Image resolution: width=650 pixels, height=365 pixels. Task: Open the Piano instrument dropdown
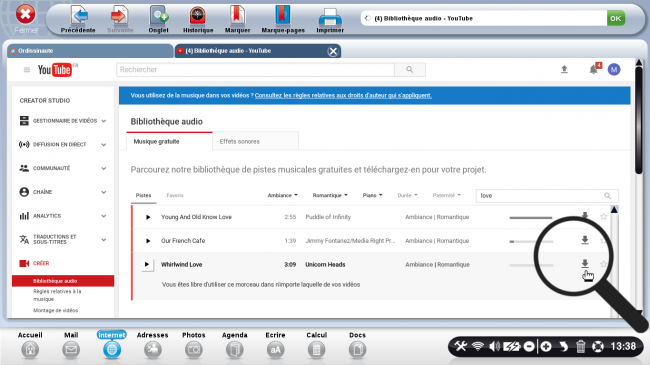coord(372,195)
